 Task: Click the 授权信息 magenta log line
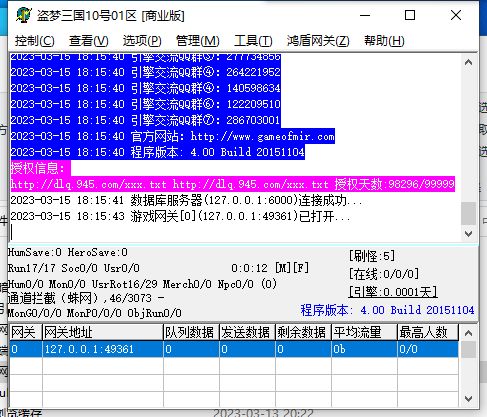click(40, 168)
